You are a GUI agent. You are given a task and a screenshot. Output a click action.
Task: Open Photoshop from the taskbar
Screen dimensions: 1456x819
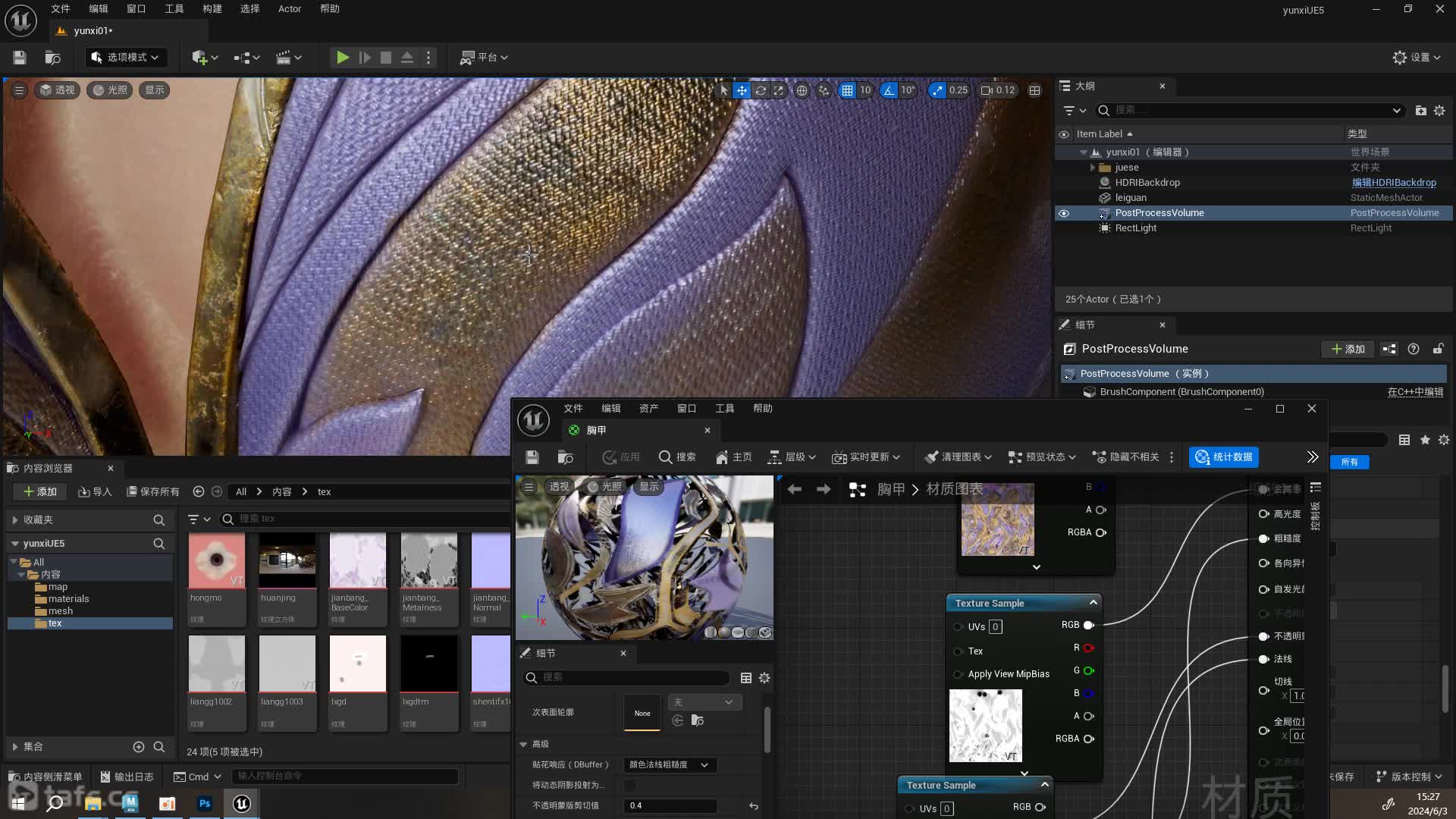tap(205, 803)
